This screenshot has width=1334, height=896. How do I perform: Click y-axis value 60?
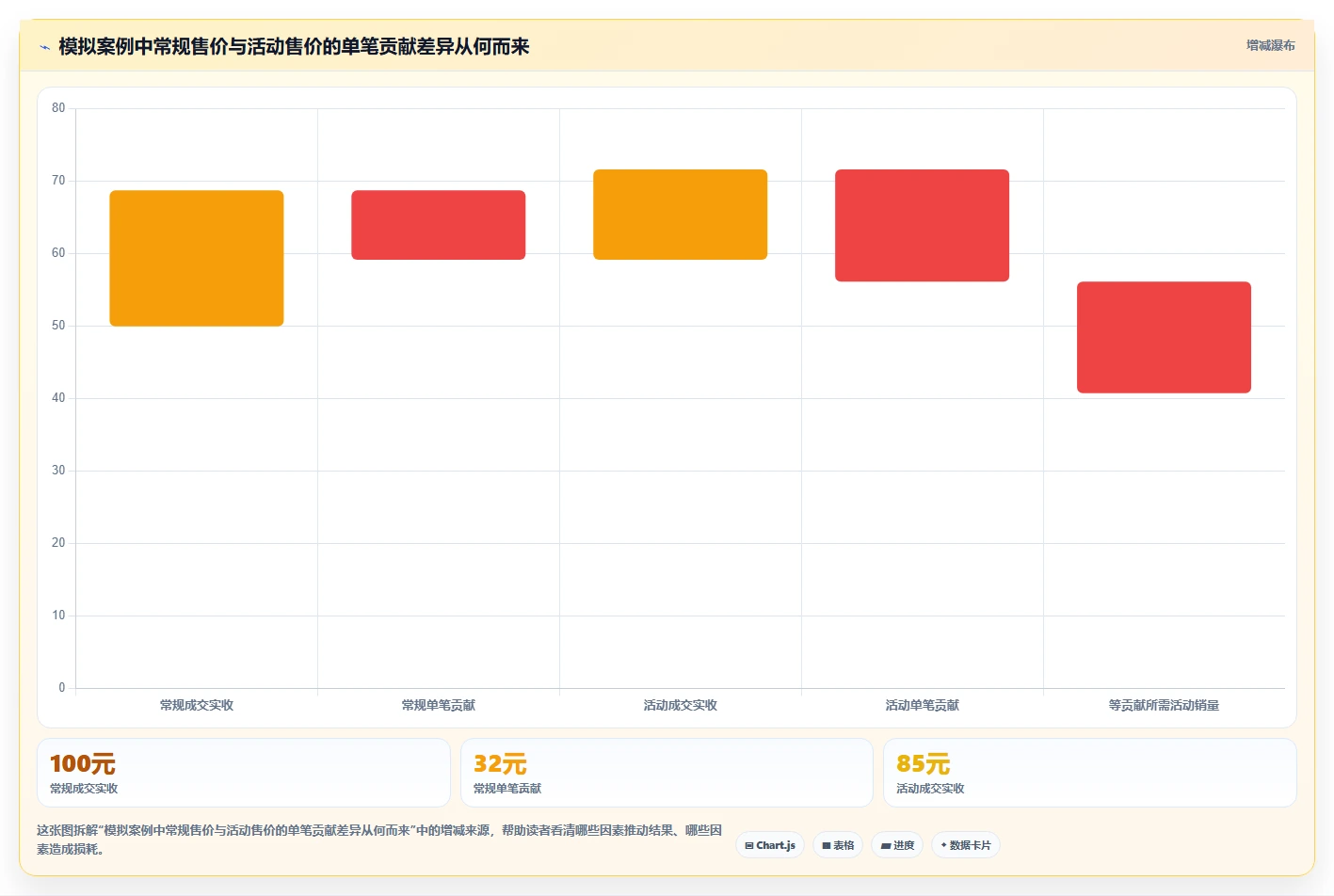click(x=58, y=253)
